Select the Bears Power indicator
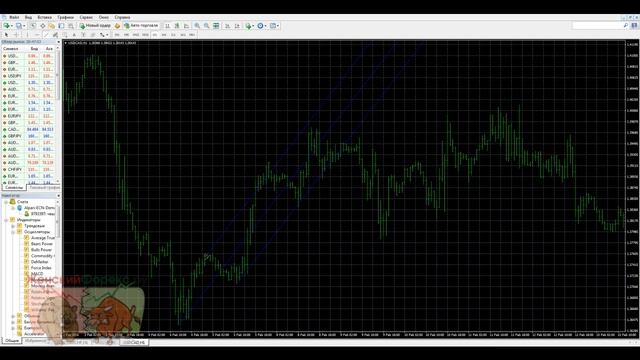Screen dimensions: 640x360 pyautogui.click(x=42, y=244)
